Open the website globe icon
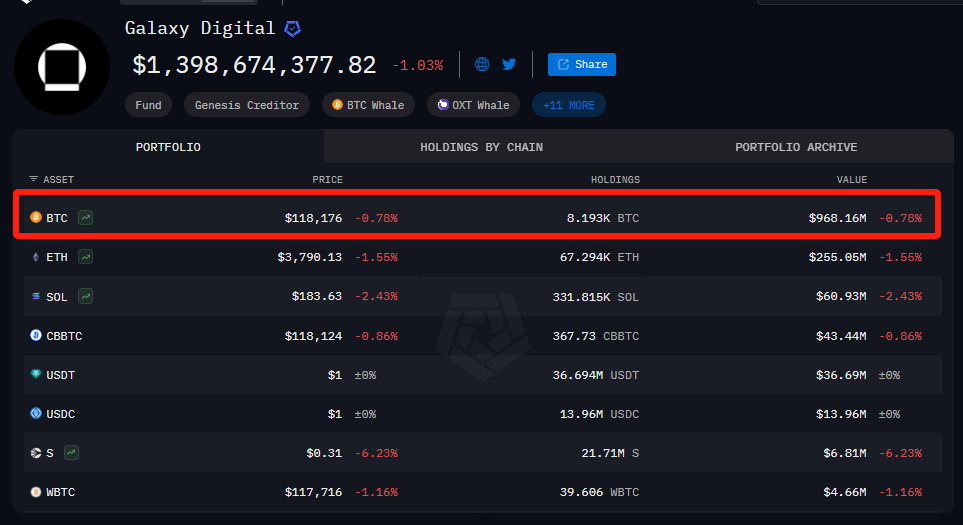 (x=482, y=64)
